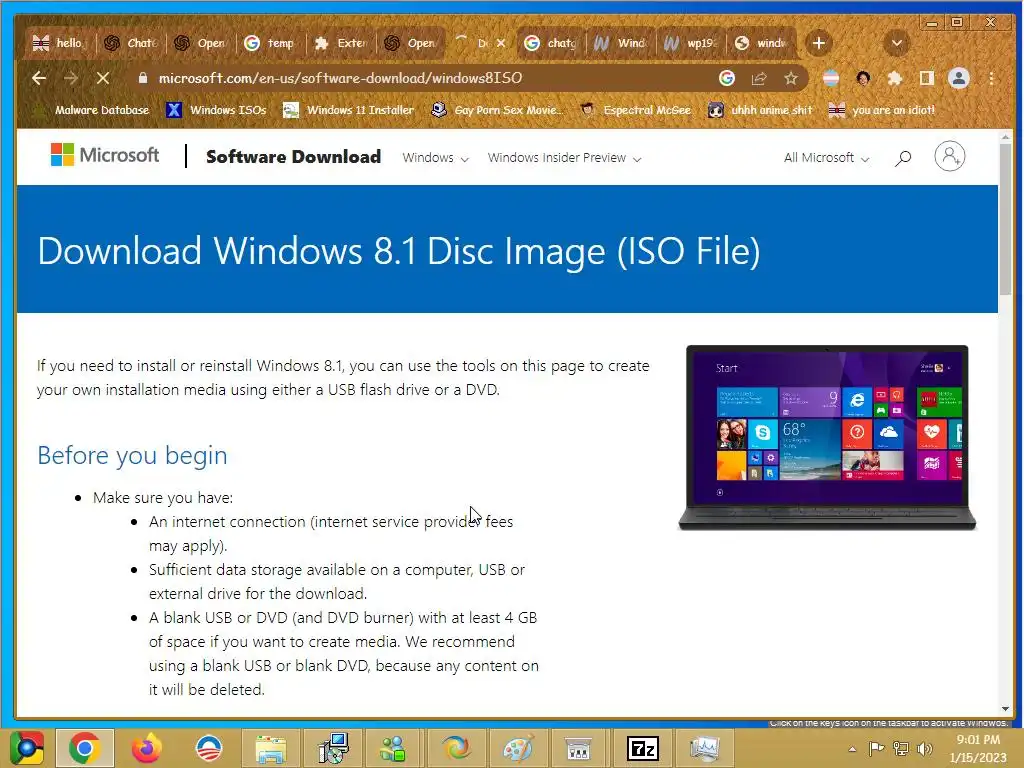Screen dimensions: 1024x768
Task: Open the installer disc taskbar icon
Action: 333,748
